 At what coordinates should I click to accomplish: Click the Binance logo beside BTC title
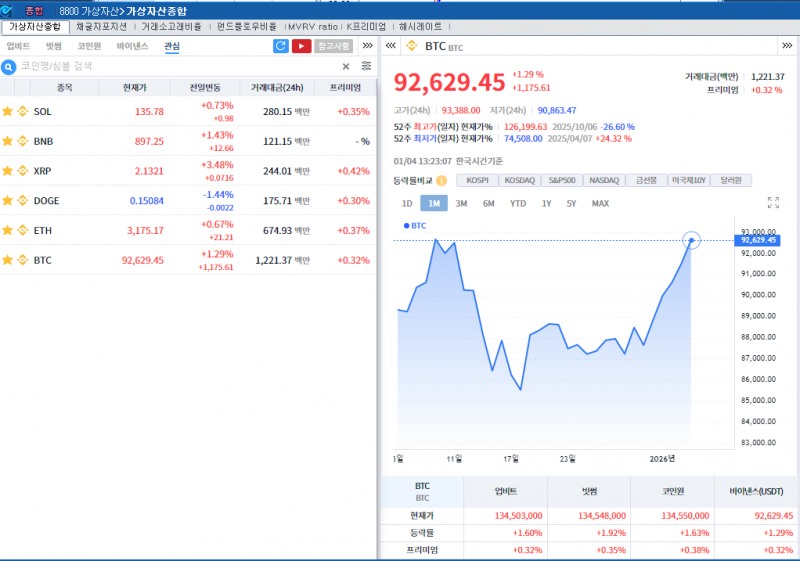click(x=412, y=46)
